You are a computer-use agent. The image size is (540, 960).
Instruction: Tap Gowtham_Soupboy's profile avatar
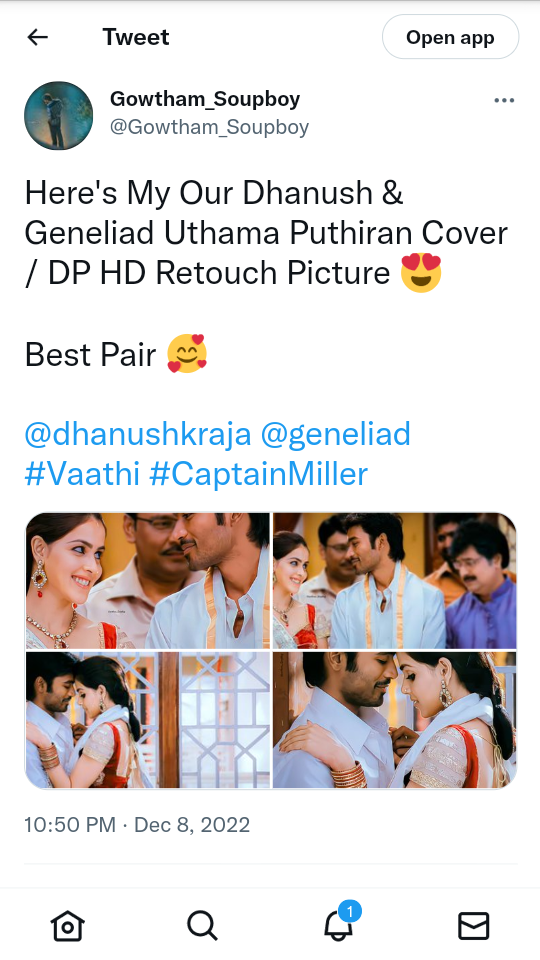[58, 115]
